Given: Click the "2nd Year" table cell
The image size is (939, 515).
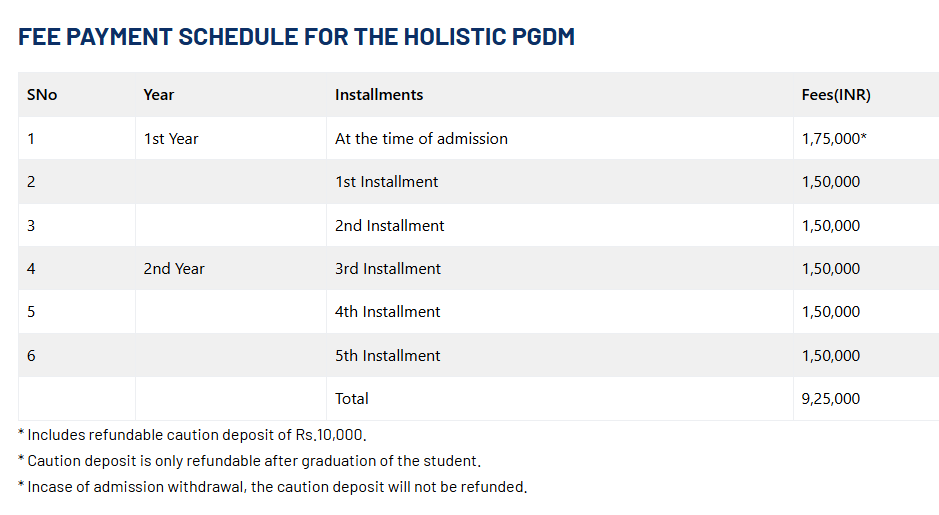Looking at the screenshot, I should (x=174, y=269).
